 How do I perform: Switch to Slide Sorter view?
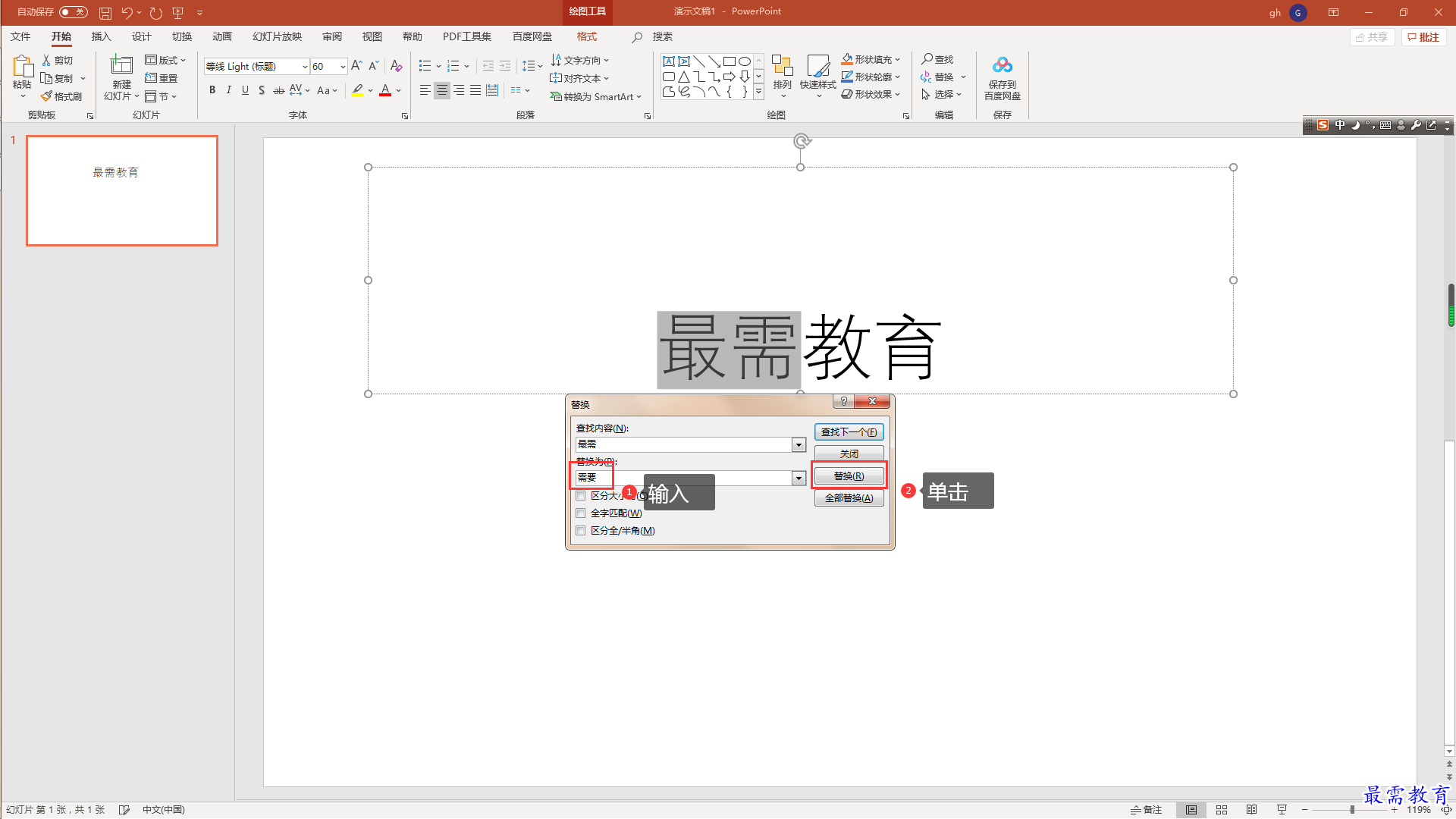(1222, 810)
